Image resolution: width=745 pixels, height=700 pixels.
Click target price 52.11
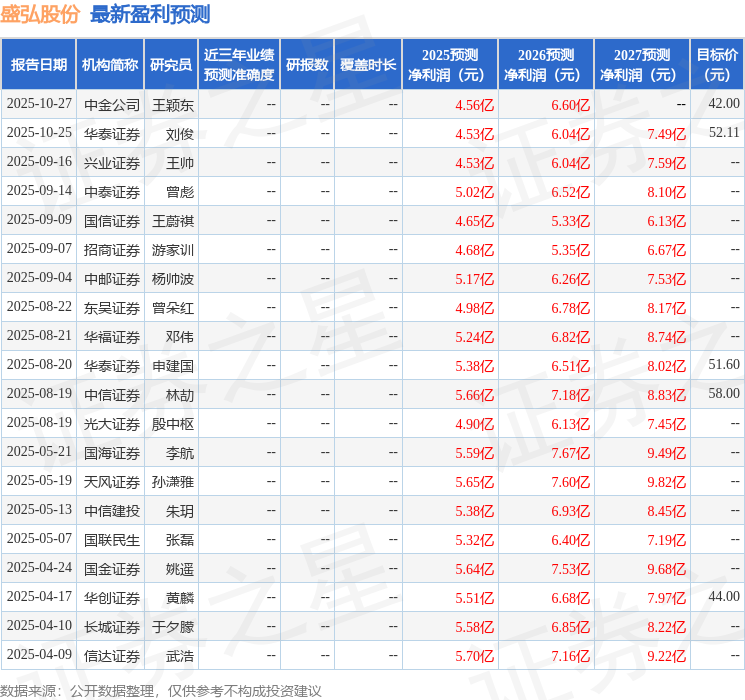[724, 133]
